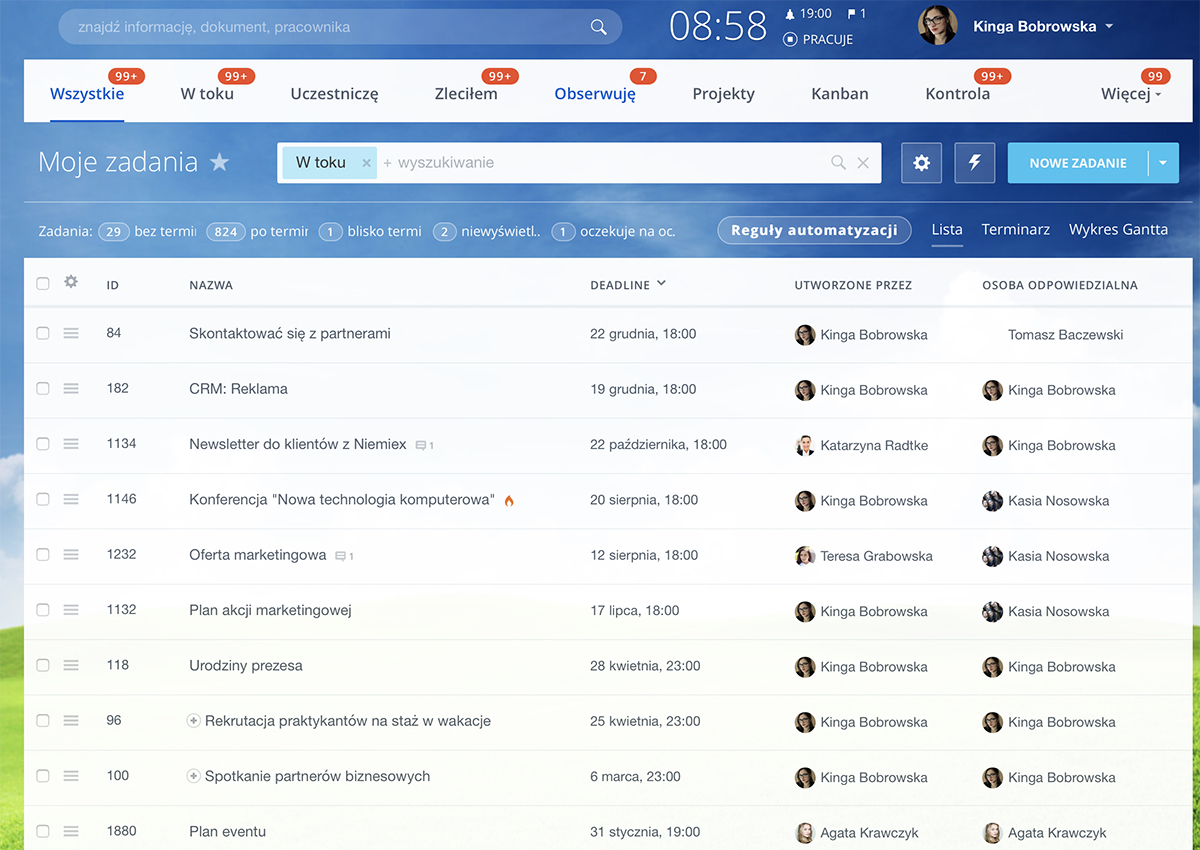Check the box for CRM: Reklama task
Viewport: 1200px width, 850px height.
[43, 389]
